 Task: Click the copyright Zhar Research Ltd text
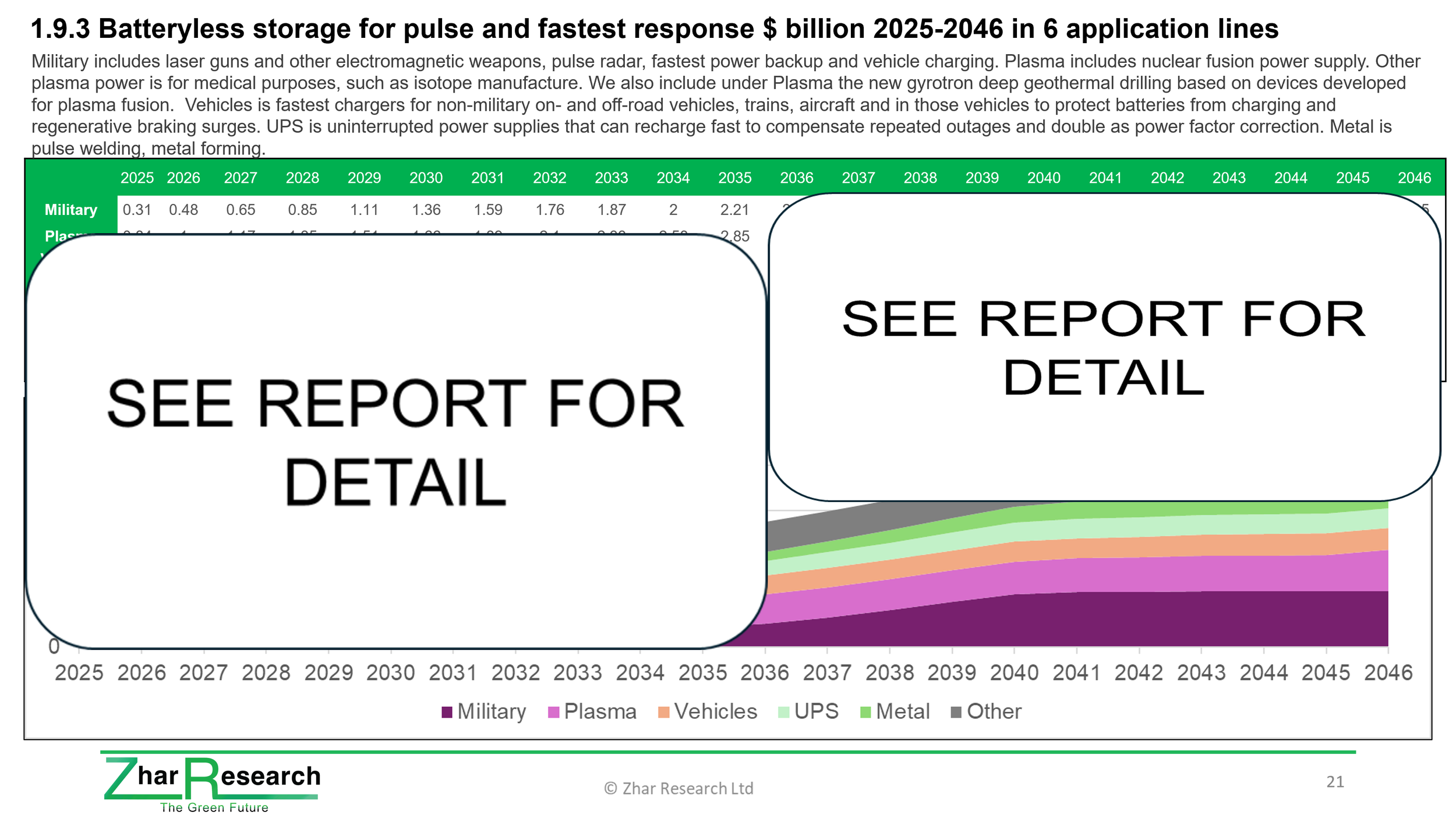click(678, 788)
